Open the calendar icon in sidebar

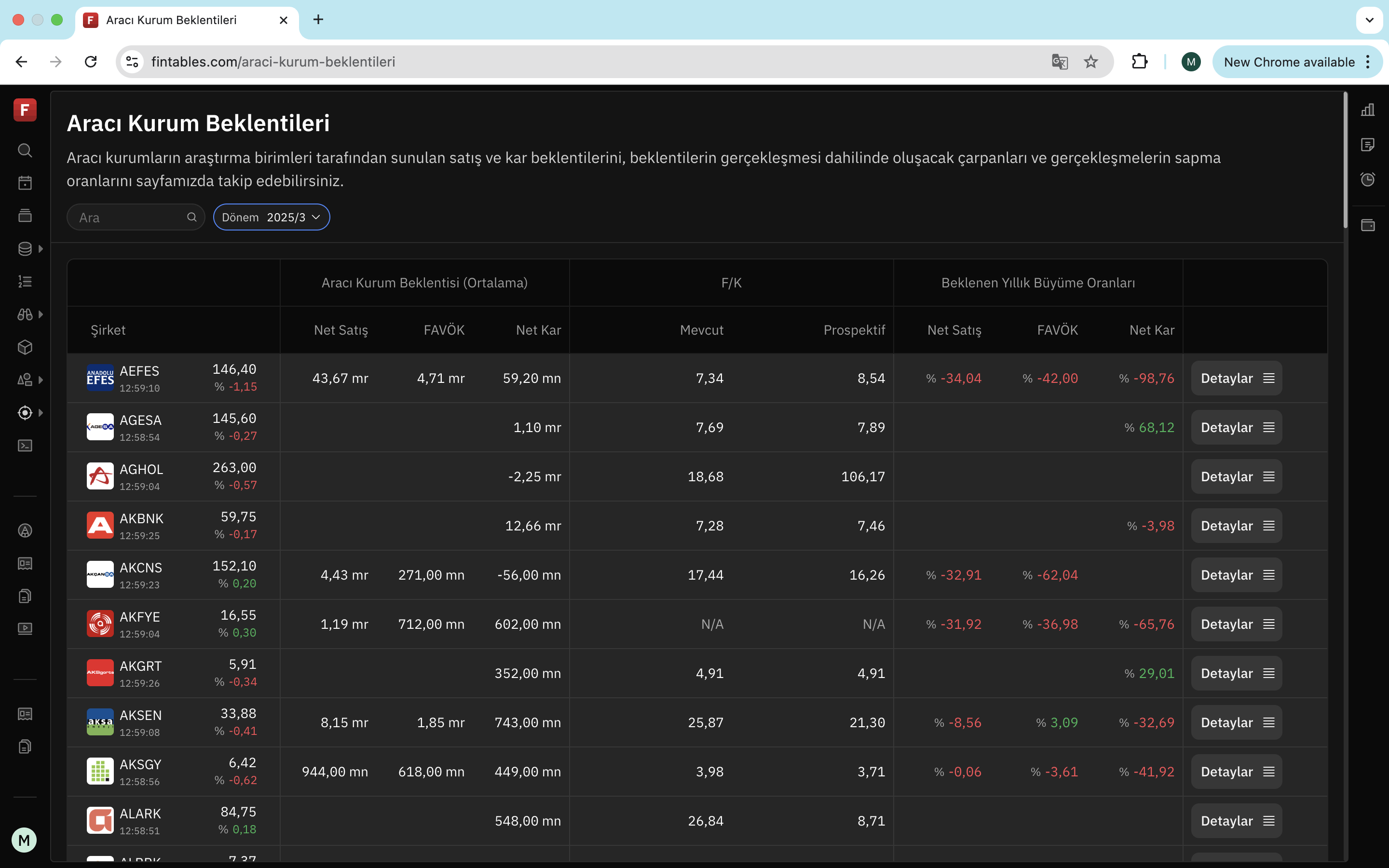click(25, 183)
